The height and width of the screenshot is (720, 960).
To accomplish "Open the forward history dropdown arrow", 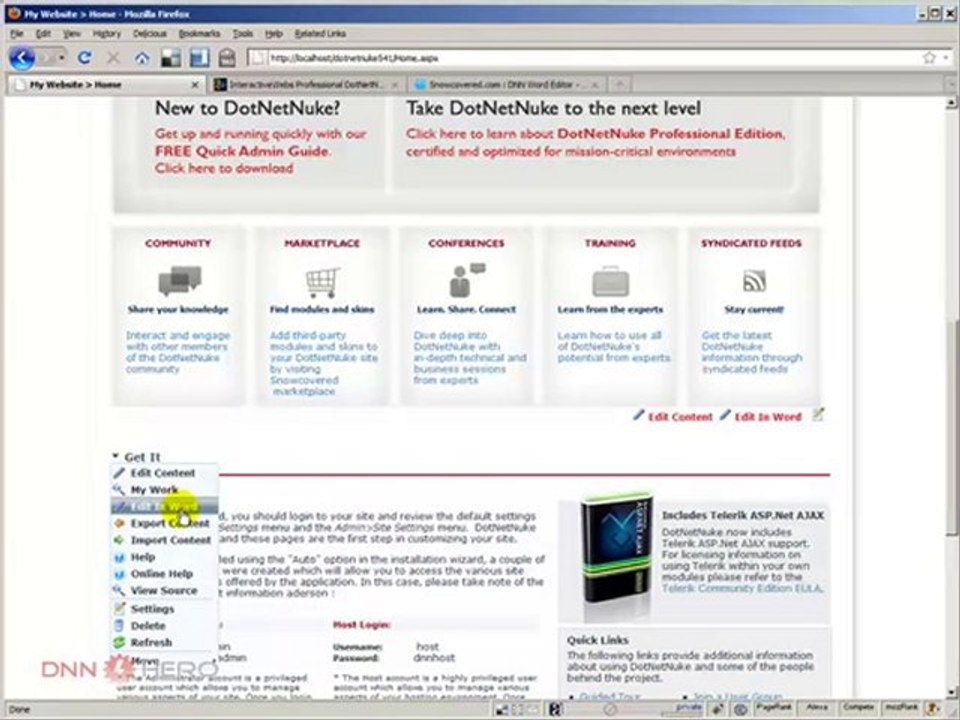I will [62, 58].
